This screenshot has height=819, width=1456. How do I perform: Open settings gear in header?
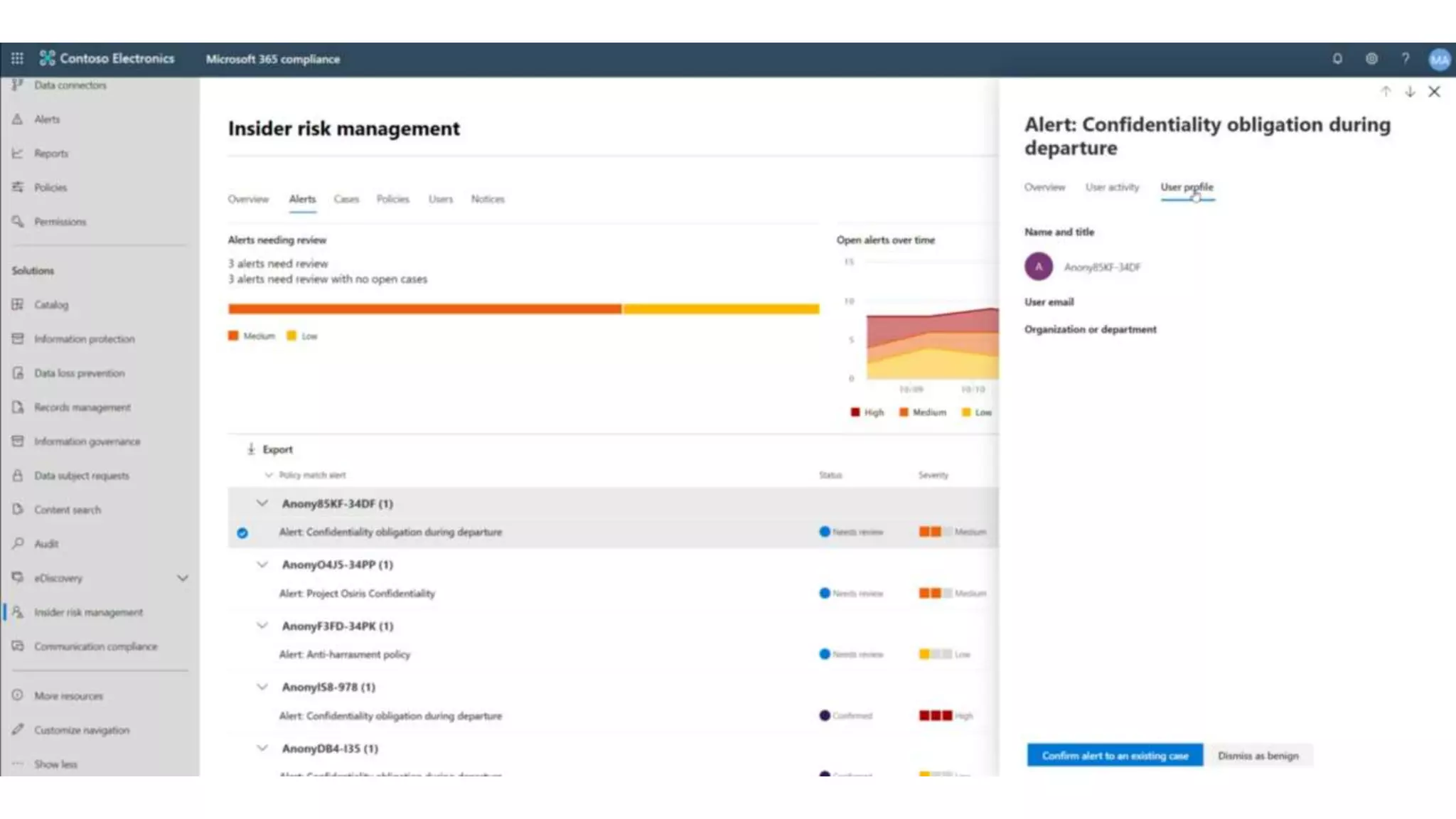coord(1371,59)
